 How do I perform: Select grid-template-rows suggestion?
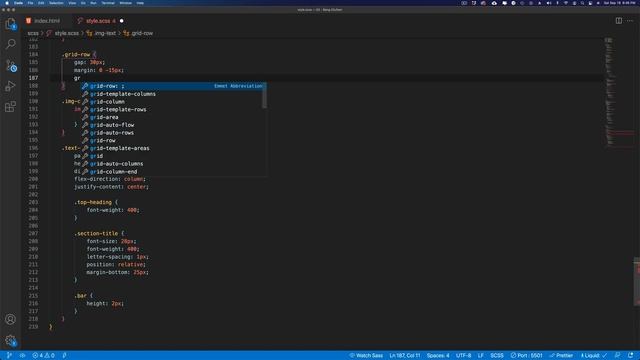(171, 109)
